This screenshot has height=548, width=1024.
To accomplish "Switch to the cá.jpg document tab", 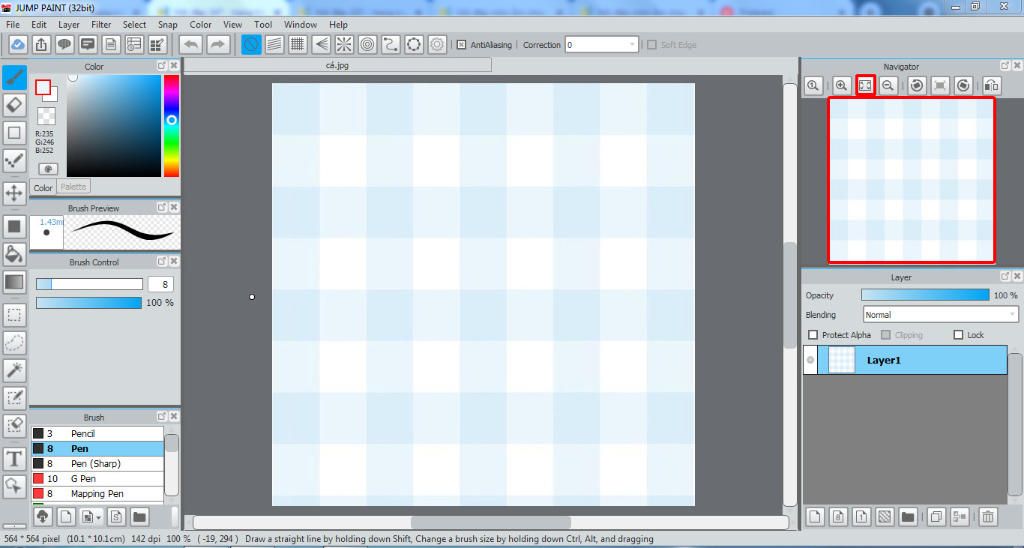I will pyautogui.click(x=337, y=65).
